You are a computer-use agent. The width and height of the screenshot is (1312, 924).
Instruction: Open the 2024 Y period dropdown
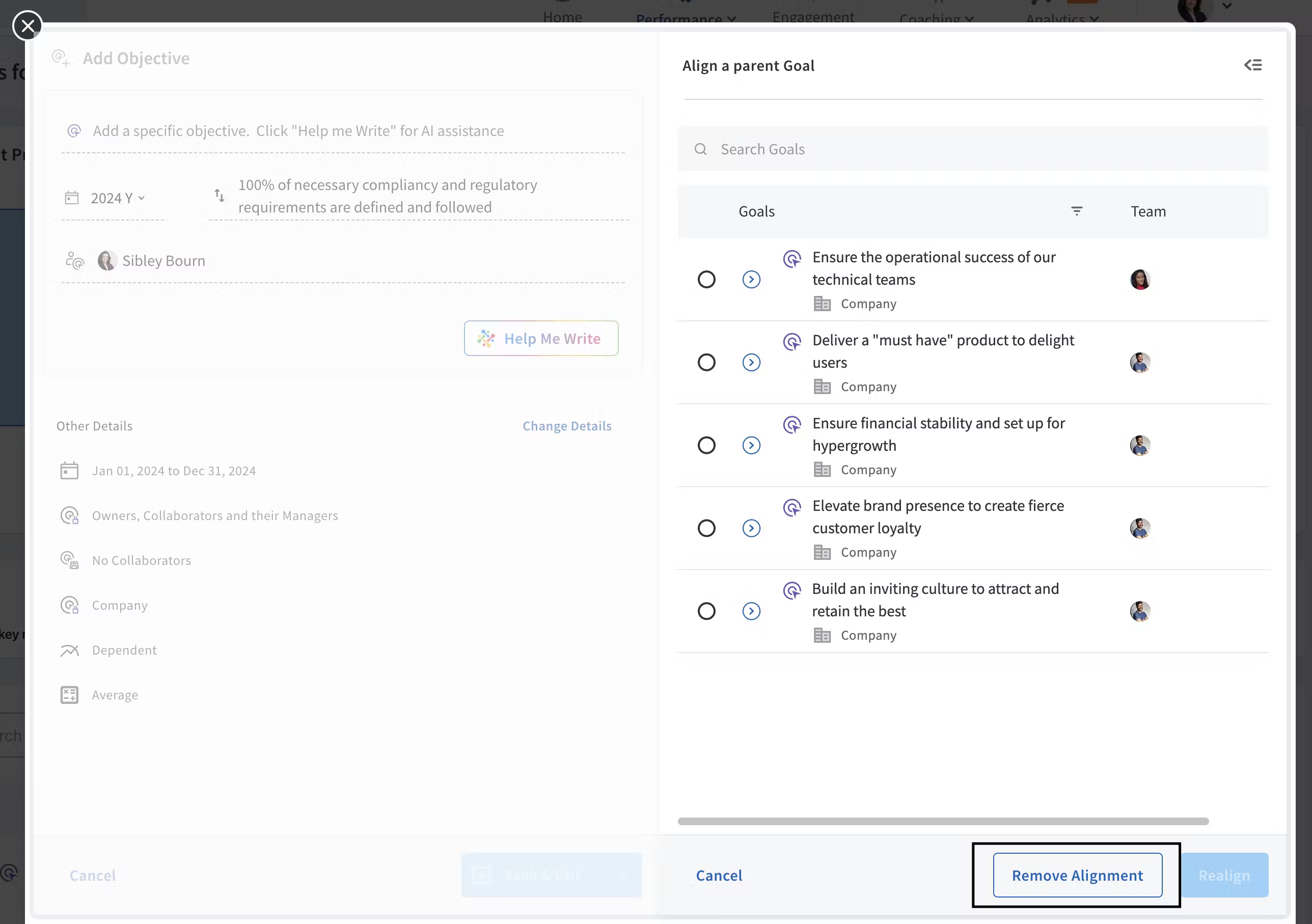(x=118, y=198)
